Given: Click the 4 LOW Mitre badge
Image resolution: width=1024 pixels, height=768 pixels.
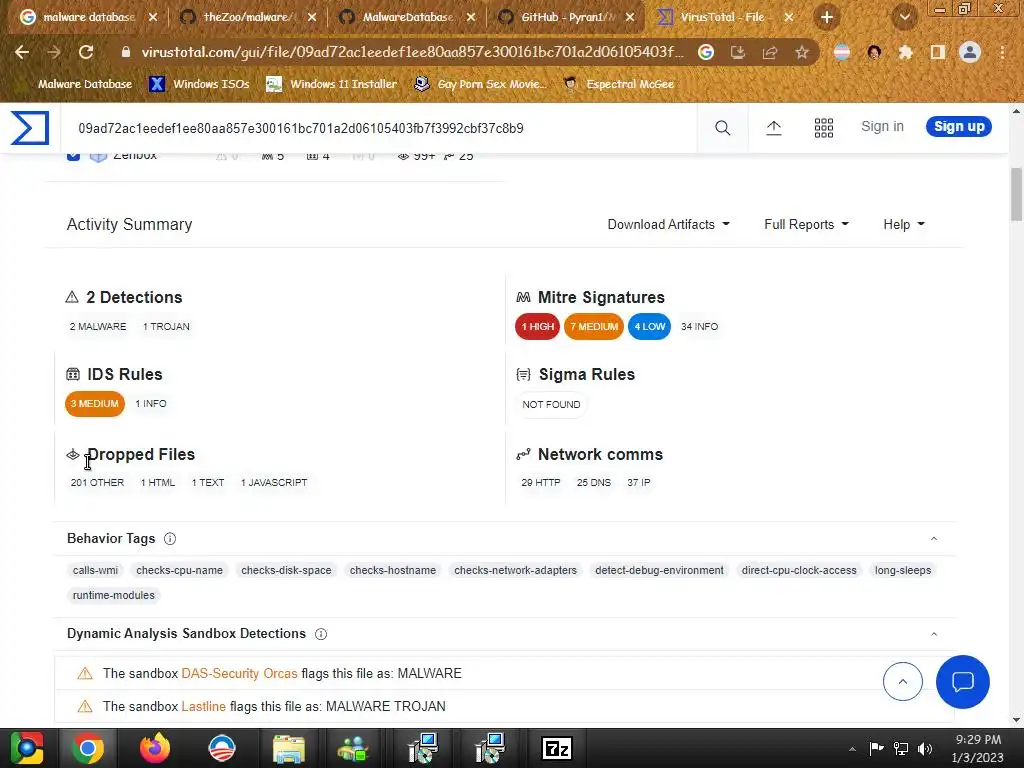Looking at the screenshot, I should (x=649, y=327).
